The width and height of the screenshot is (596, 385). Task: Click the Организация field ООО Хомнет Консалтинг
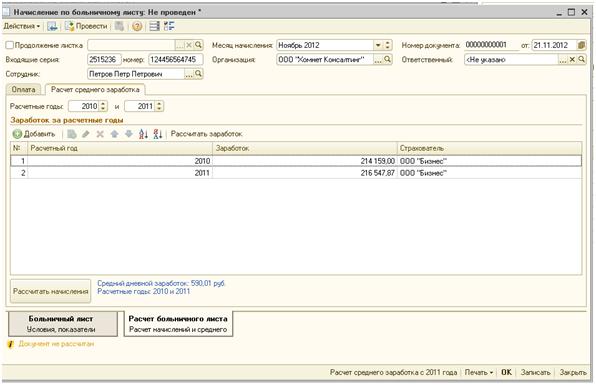tap(325, 60)
